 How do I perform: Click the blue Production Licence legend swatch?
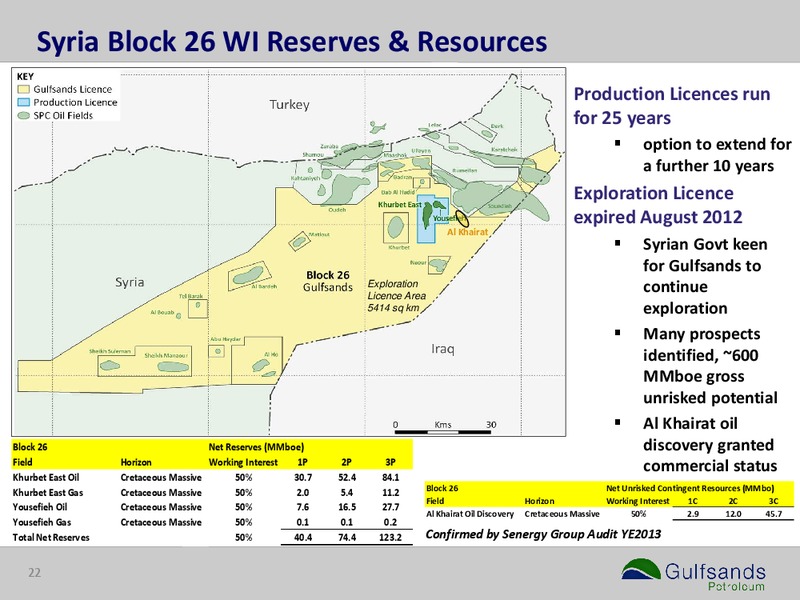tap(23, 102)
